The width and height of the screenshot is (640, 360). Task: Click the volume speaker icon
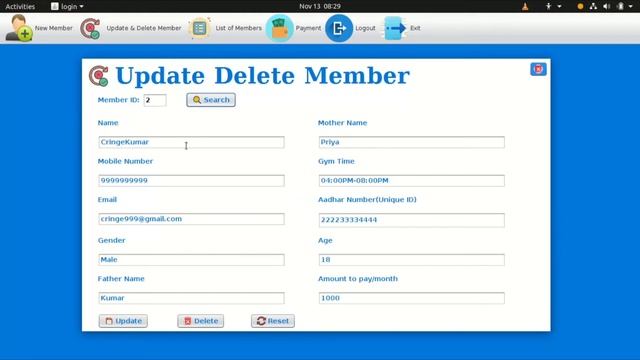tap(607, 6)
